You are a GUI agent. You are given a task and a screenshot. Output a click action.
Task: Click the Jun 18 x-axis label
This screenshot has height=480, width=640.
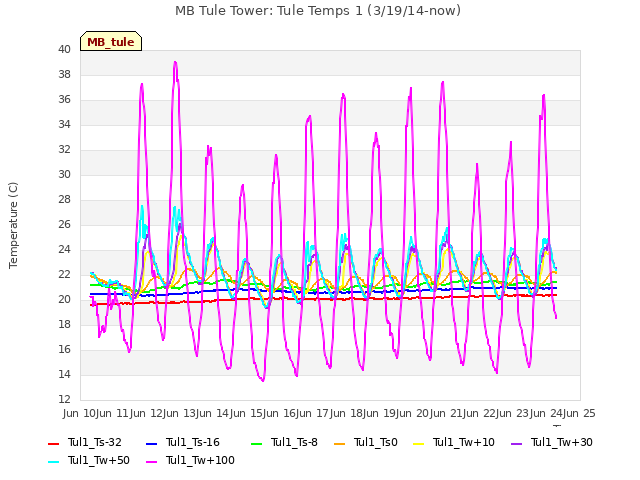347,413
